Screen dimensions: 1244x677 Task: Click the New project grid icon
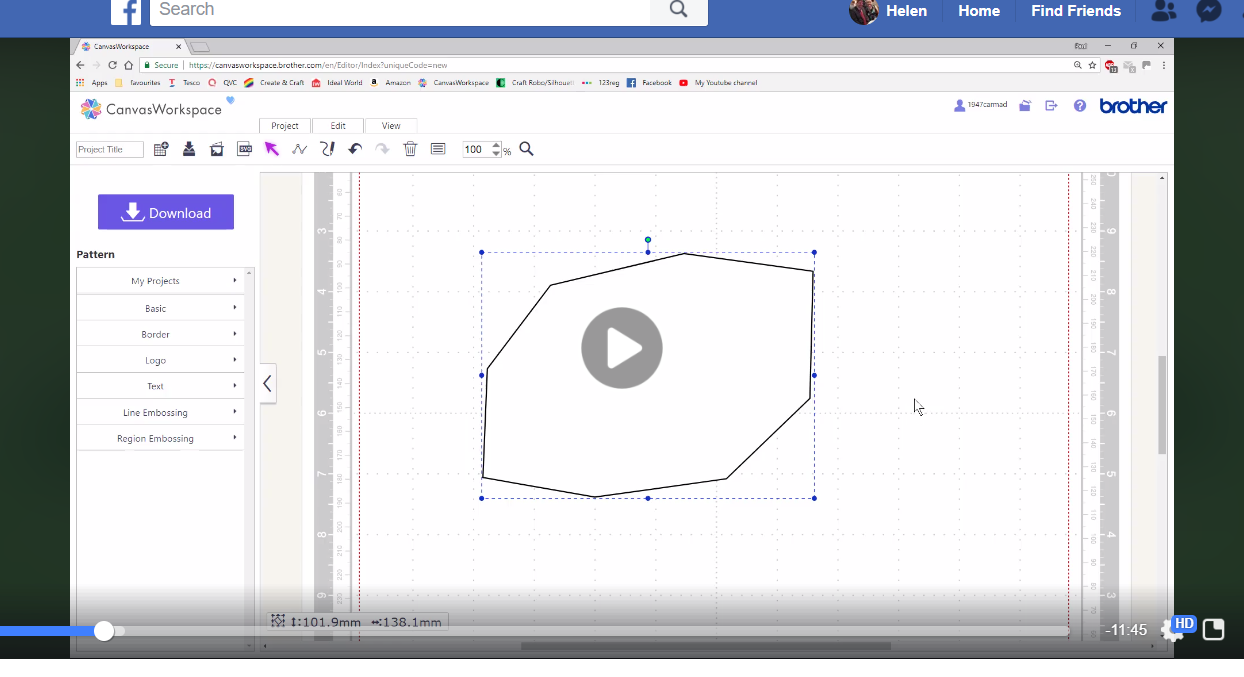[161, 149]
